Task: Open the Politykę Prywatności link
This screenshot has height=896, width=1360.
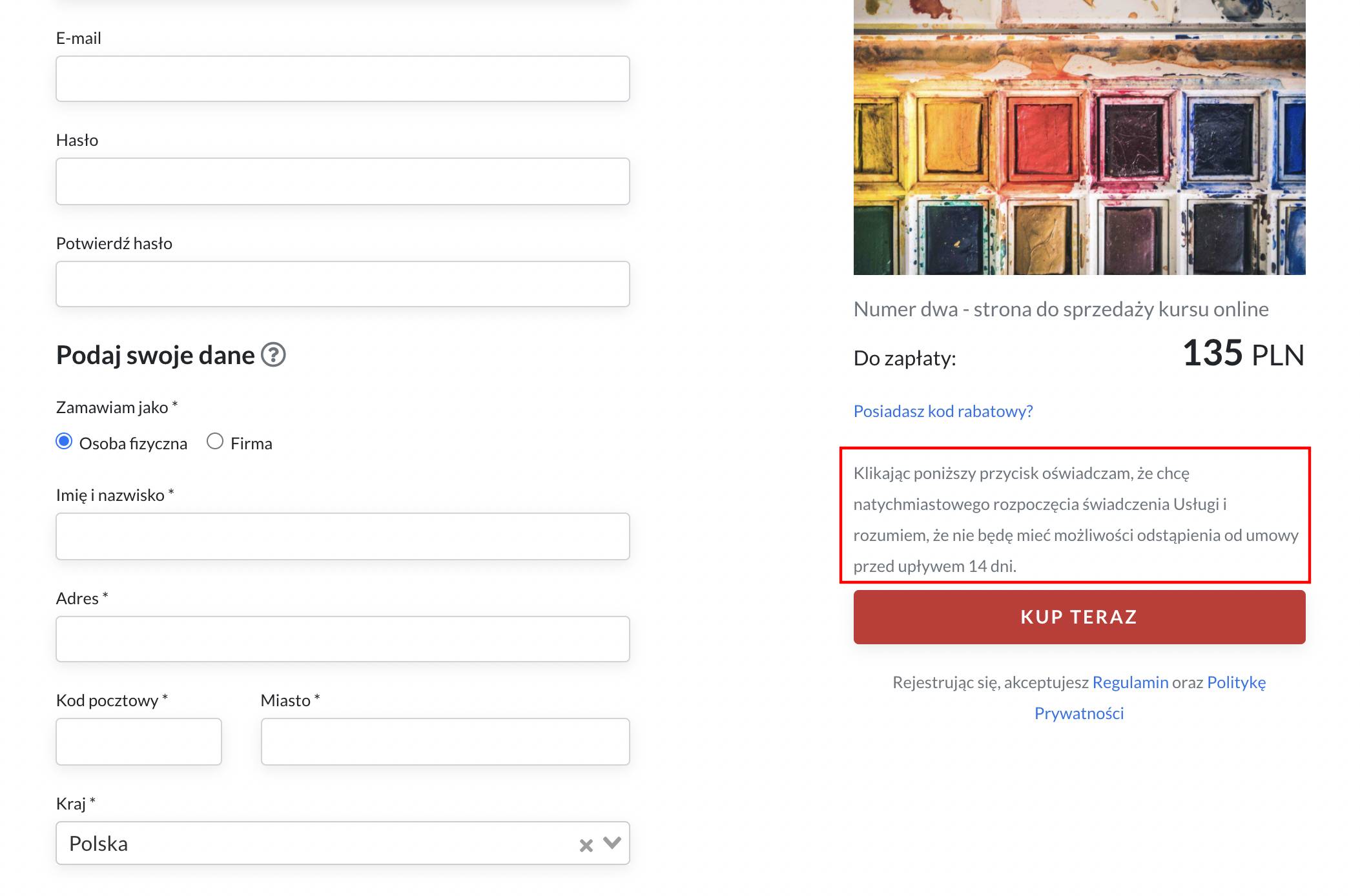Action: pos(1236,682)
